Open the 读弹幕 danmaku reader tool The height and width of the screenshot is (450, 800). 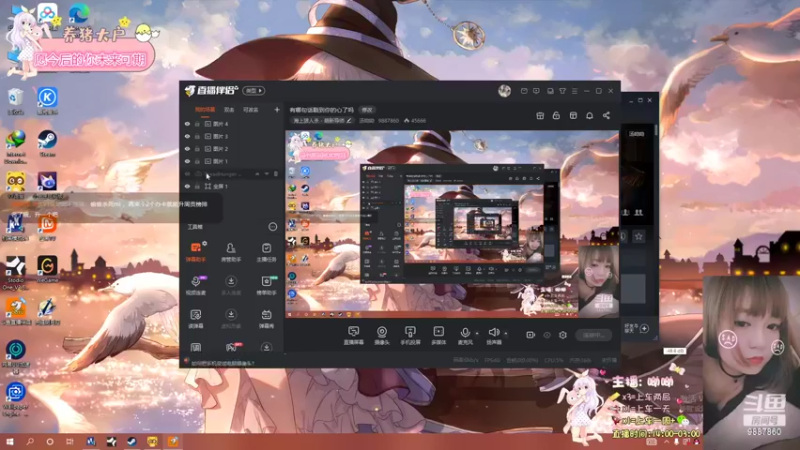pos(195,318)
